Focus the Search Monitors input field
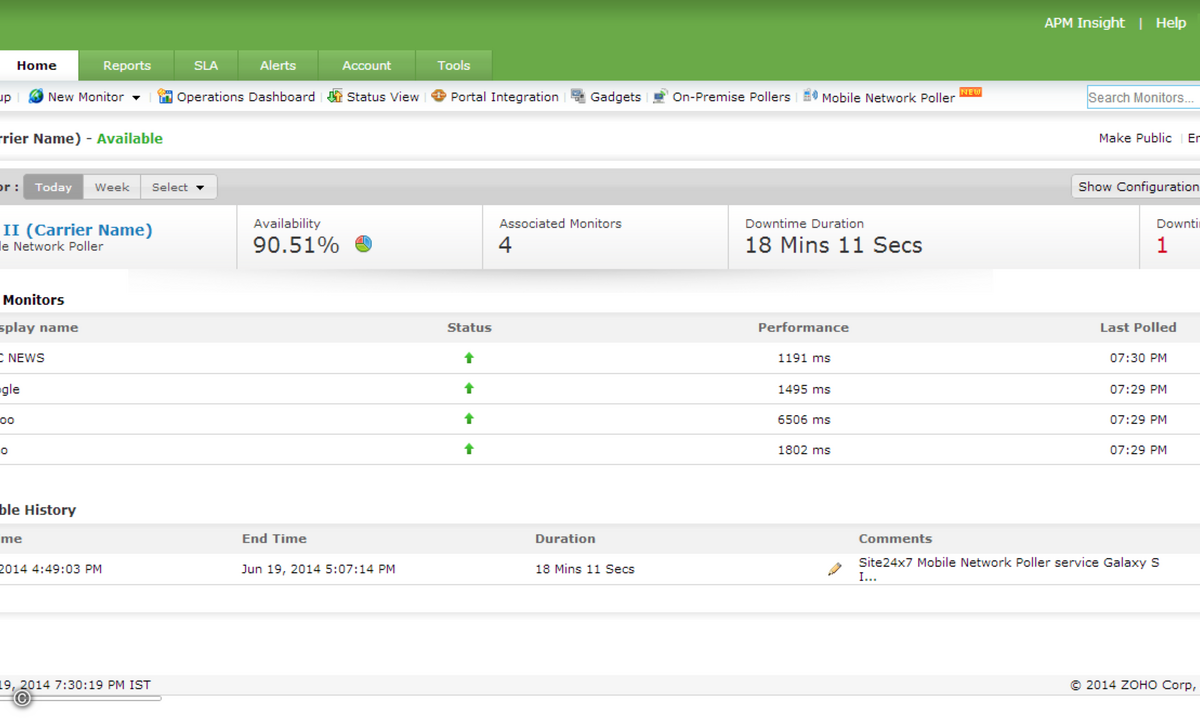This screenshot has height=720, width=1200. [x=1143, y=97]
